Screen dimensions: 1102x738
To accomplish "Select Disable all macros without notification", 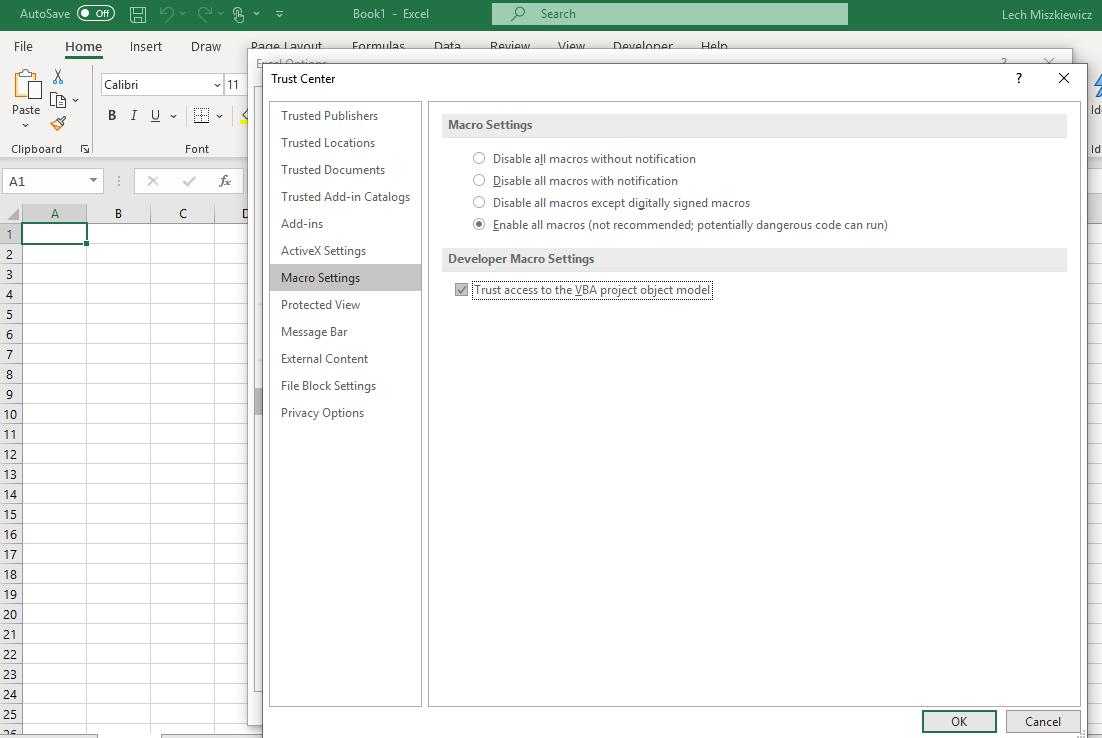I will point(479,159).
